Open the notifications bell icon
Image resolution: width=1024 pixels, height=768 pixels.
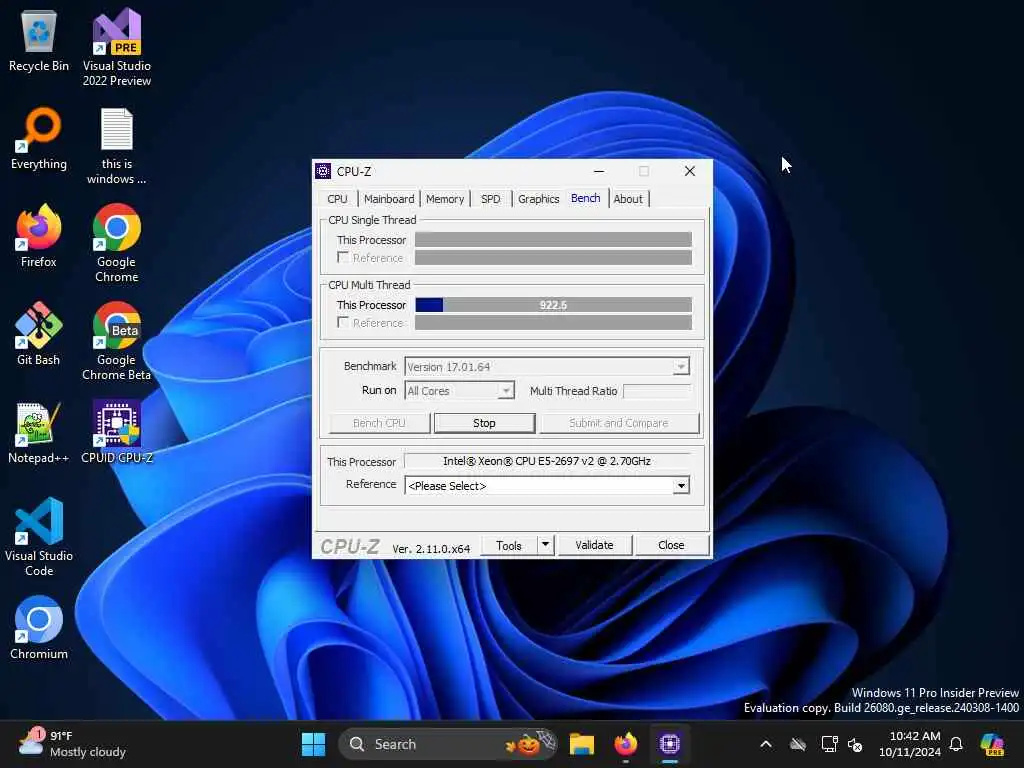pos(956,744)
